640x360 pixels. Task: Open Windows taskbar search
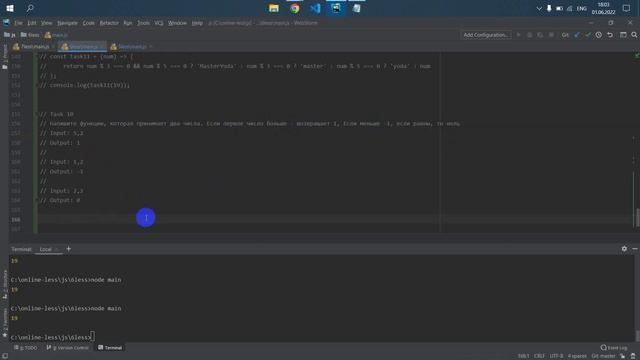(30, 8)
